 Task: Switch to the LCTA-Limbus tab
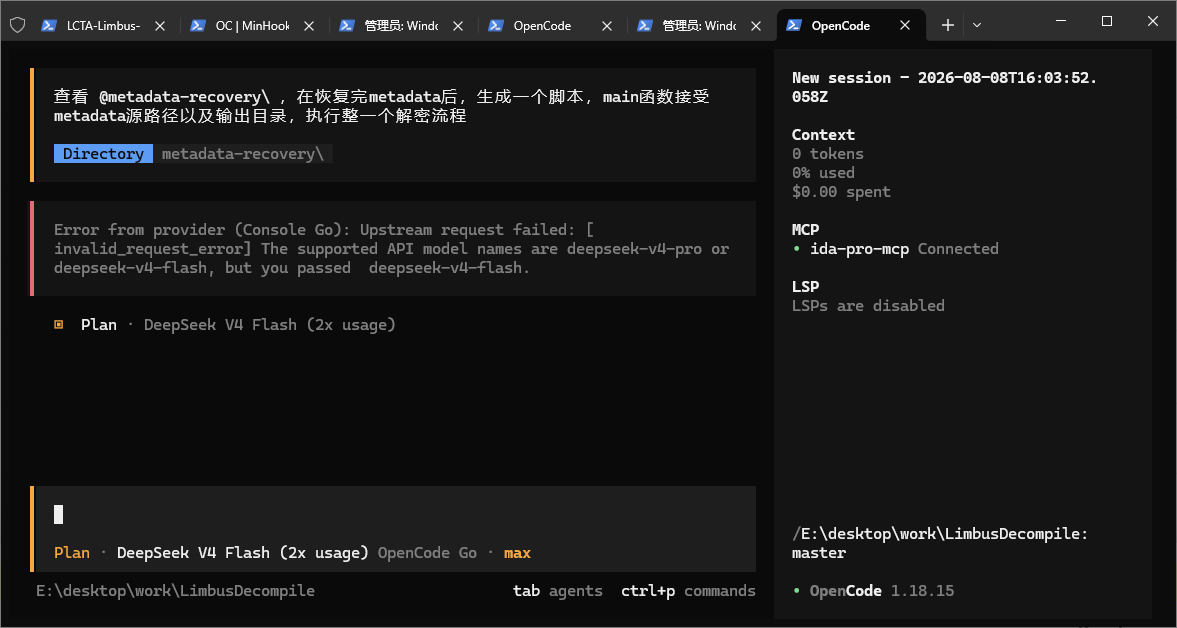click(x=103, y=26)
